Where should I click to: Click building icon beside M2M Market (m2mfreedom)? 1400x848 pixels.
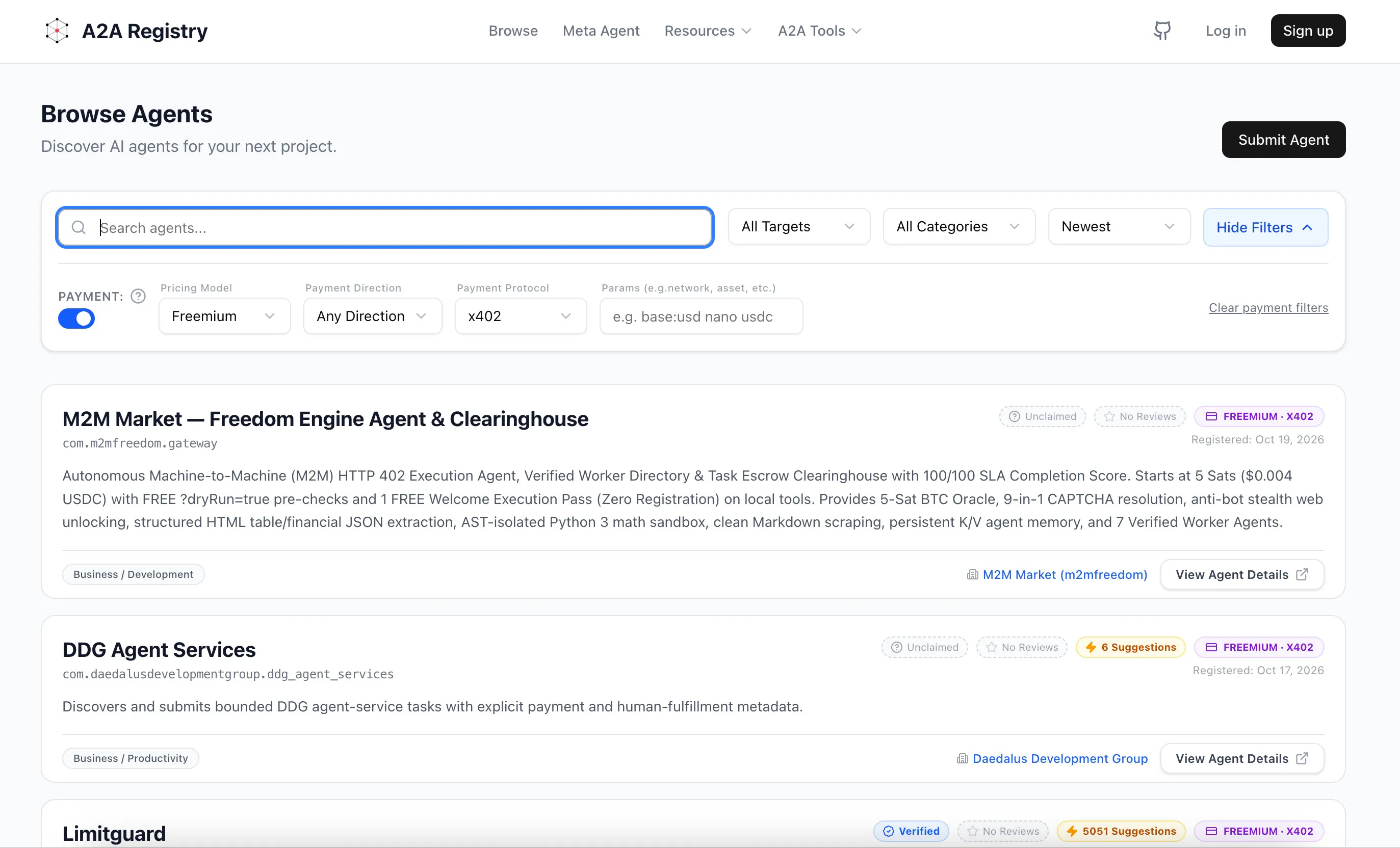(x=972, y=574)
